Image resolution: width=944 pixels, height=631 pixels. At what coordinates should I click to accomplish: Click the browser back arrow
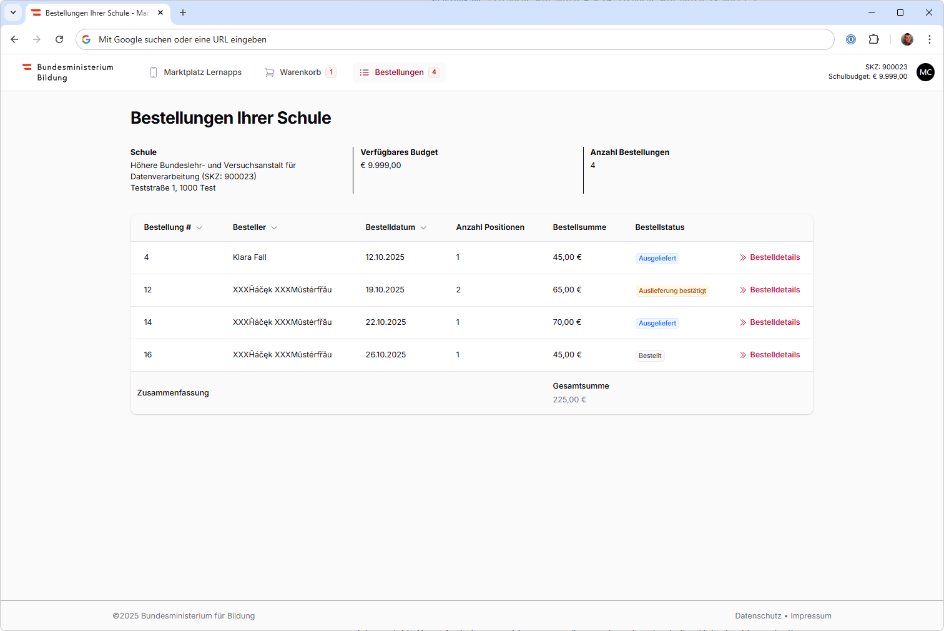[x=14, y=39]
